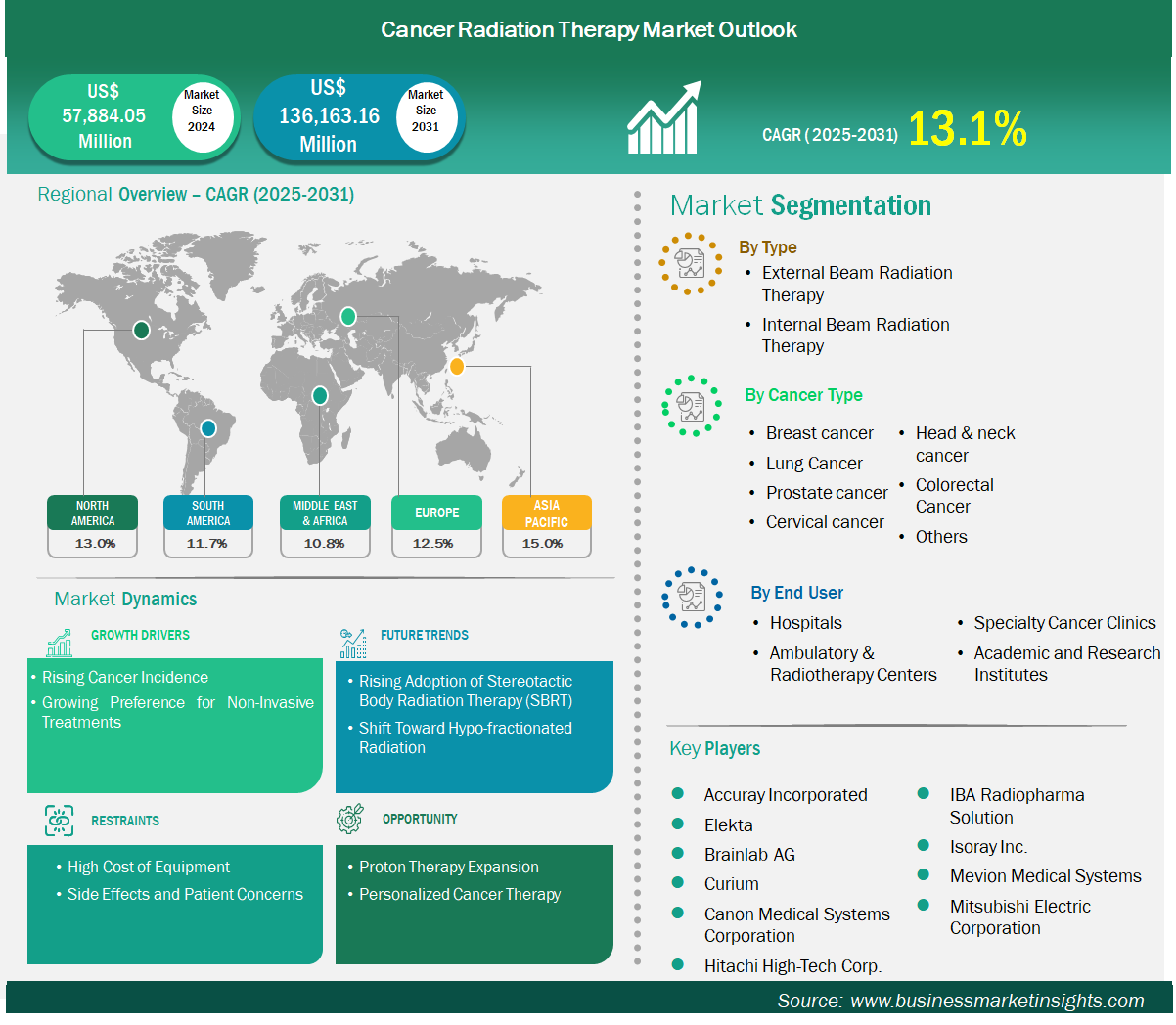Click the By End User blue dotted icon
Viewport: 1176px width, 1025px height.
click(692, 597)
